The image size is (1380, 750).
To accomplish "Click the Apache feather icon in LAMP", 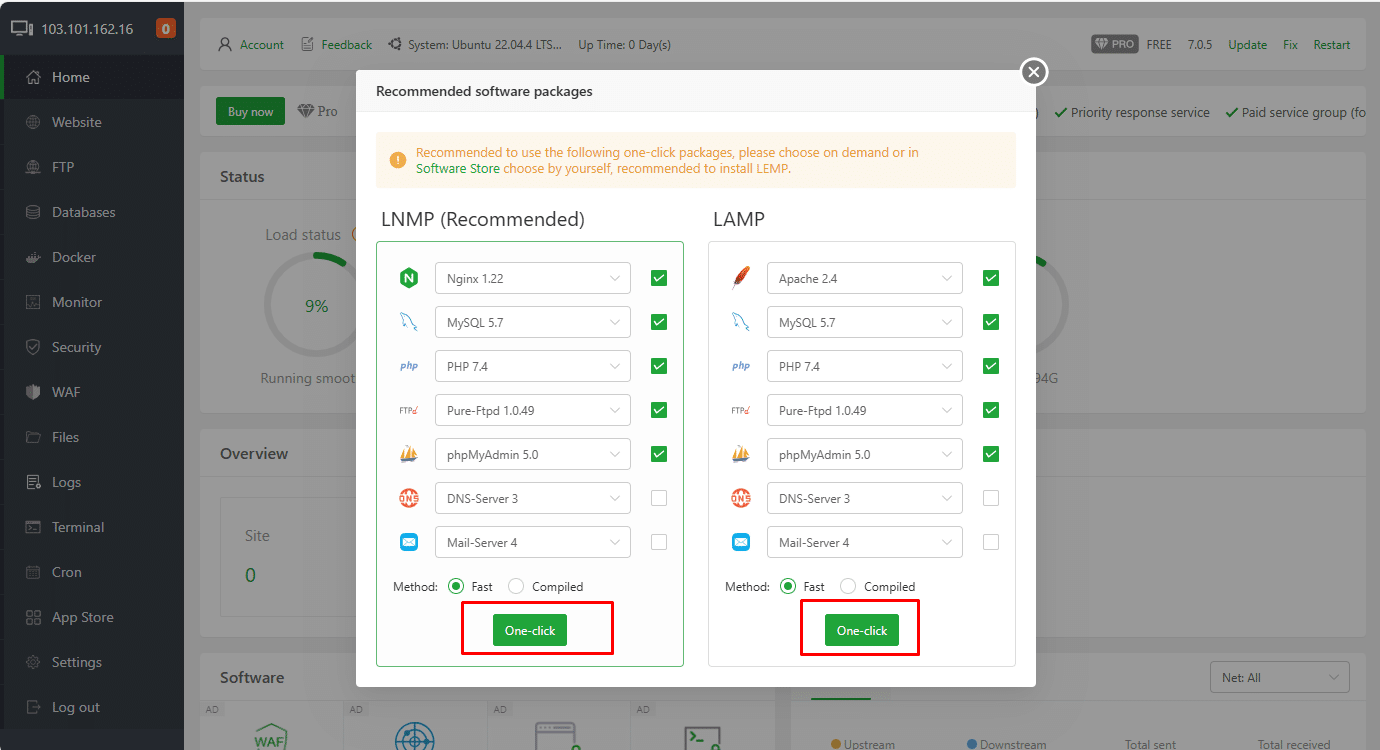I will coord(741,278).
